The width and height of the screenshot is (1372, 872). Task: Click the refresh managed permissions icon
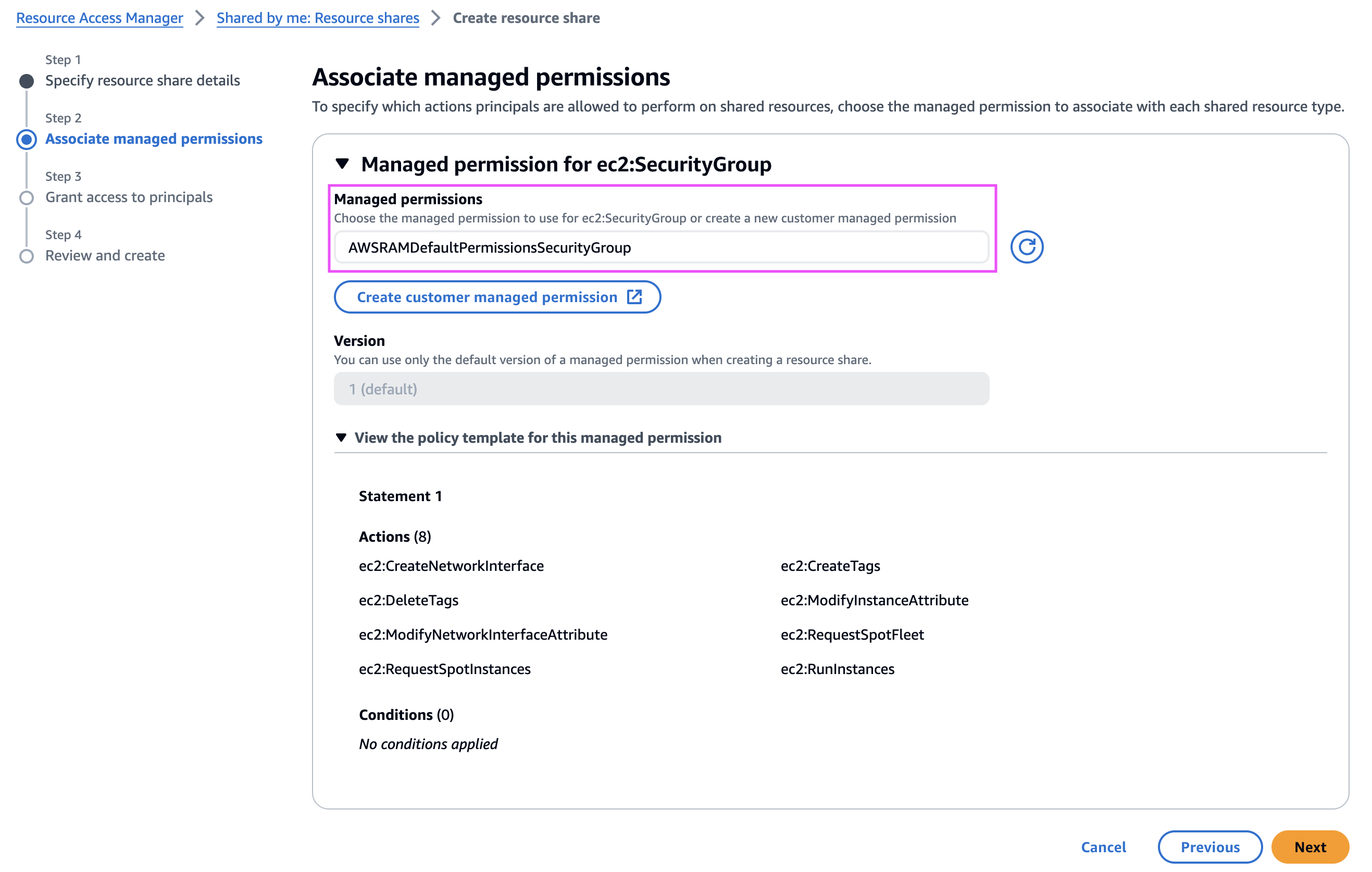(1026, 247)
